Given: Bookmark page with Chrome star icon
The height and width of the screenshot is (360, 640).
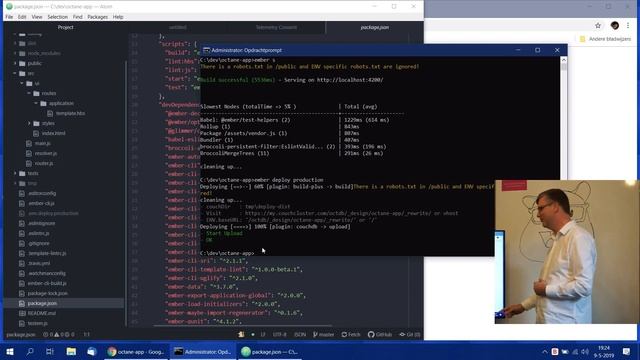Looking at the screenshot, I should (598, 26).
